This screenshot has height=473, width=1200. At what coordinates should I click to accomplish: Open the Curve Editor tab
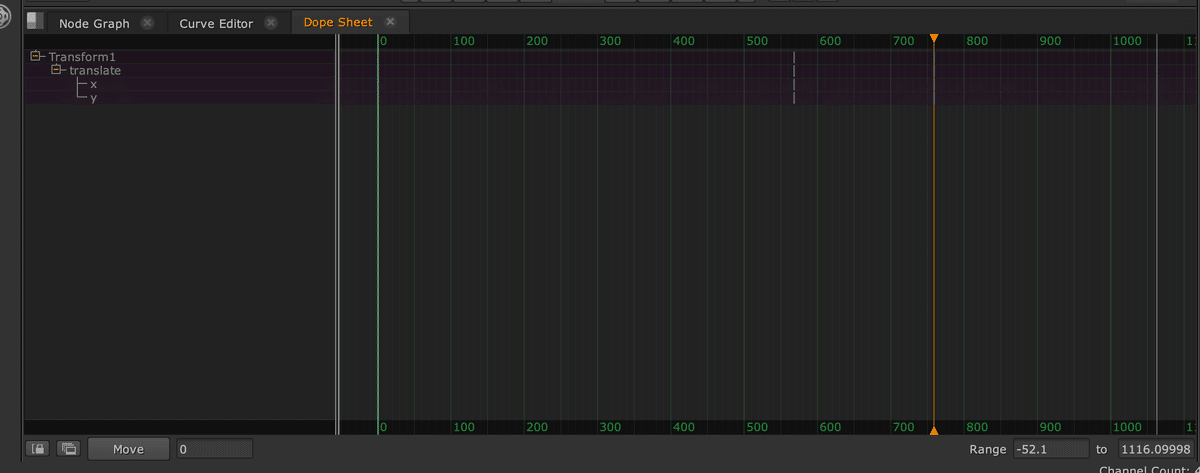pos(216,23)
